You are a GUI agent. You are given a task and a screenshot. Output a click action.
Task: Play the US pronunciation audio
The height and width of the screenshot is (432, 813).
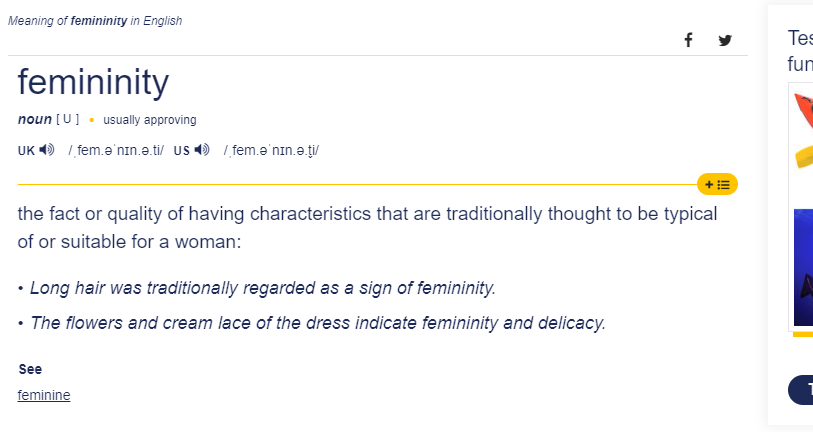coord(202,150)
